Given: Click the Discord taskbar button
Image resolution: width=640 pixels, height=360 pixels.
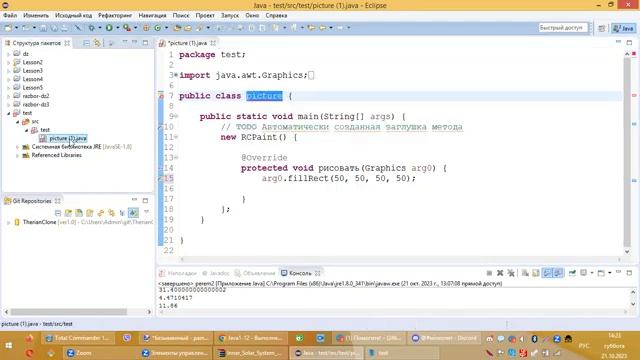Looking at the screenshot, I should [444, 338].
